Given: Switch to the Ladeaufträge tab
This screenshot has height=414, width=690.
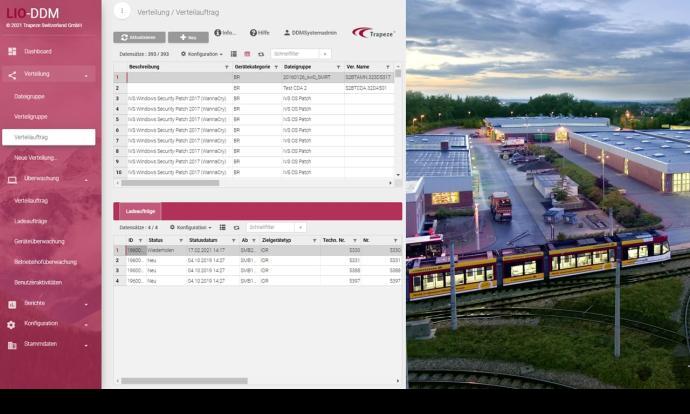Looking at the screenshot, I should pyautogui.click(x=140, y=212).
